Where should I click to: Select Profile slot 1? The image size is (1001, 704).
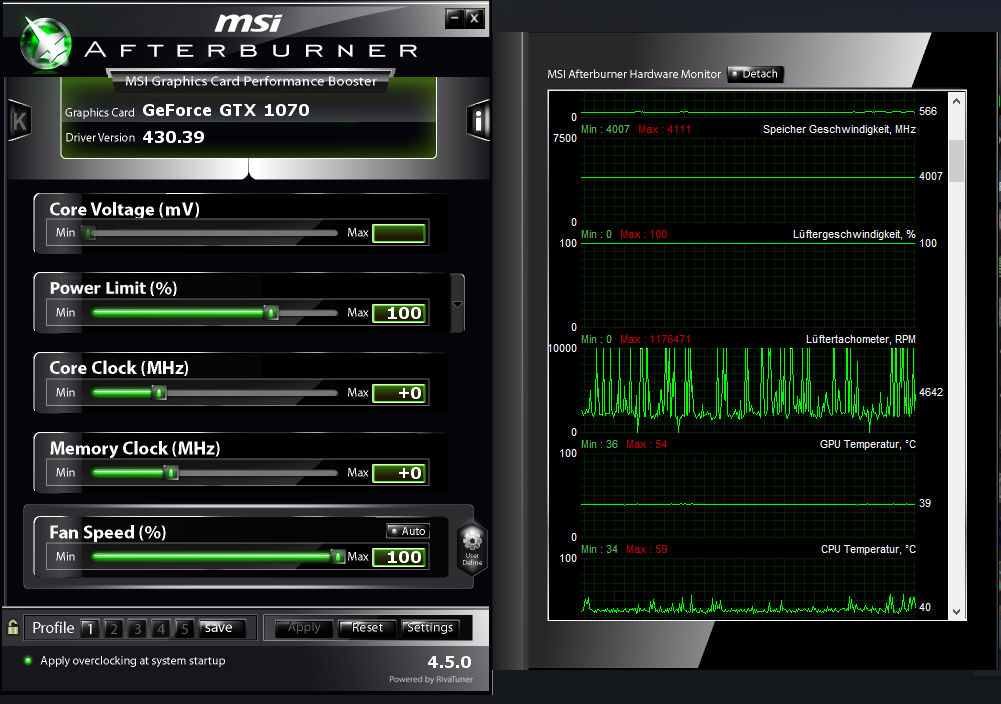tap(90, 629)
